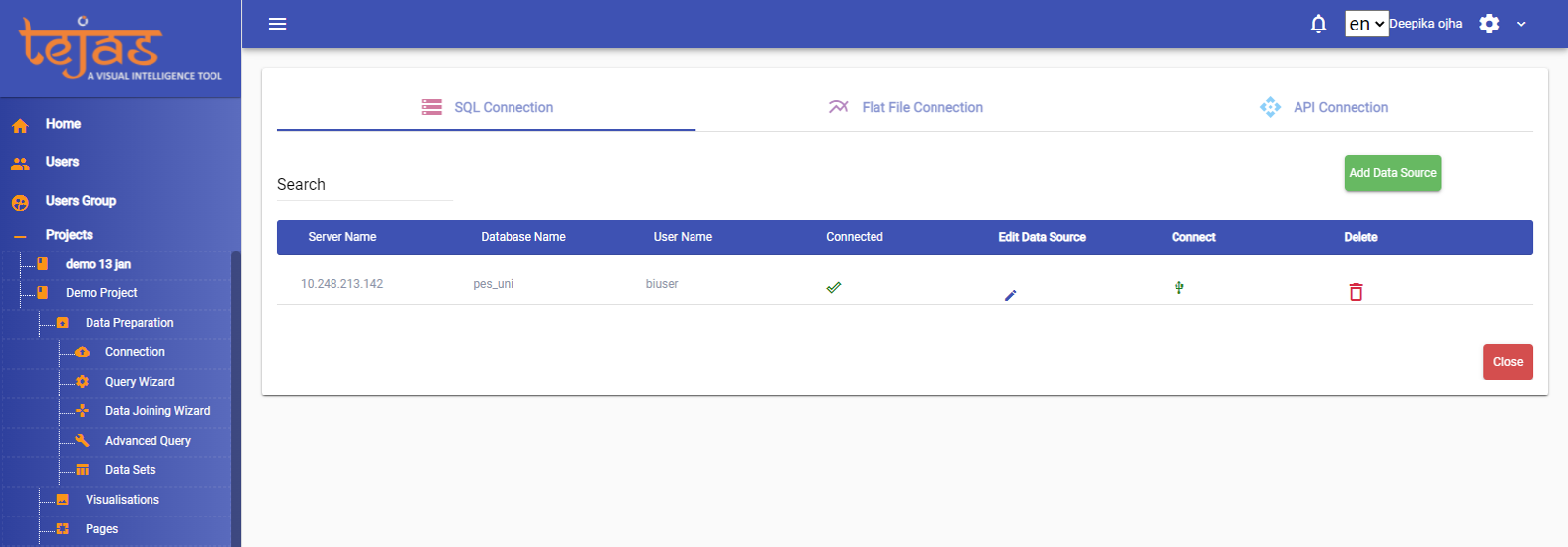1568x547 pixels.
Task: Click into the Search input field
Action: (x=365, y=185)
